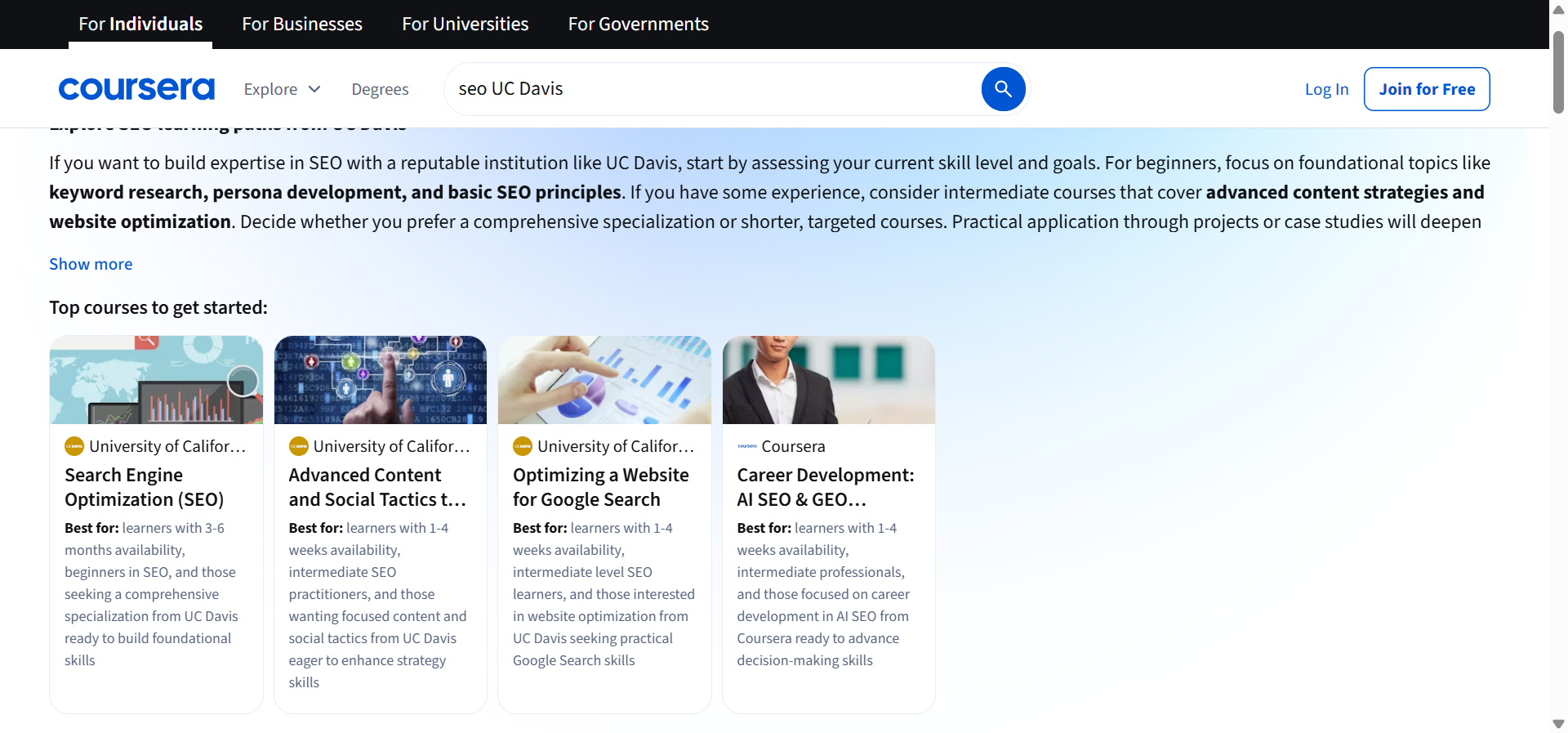Click the UC Davis icon on the Optimizing a Website card
Screen dimensions: 1568x733
pyautogui.click(x=523, y=446)
